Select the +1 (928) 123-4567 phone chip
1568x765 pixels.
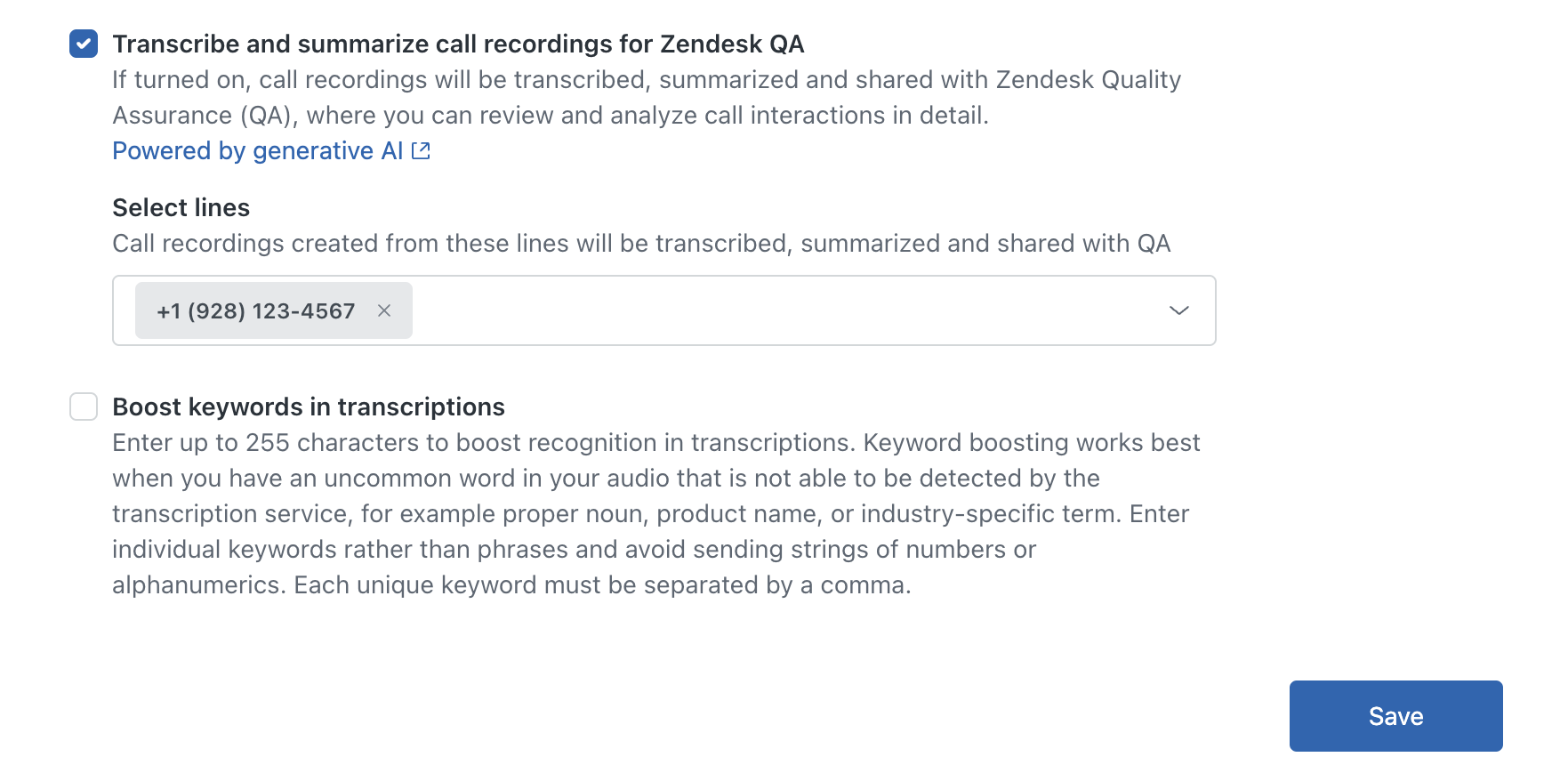point(255,310)
